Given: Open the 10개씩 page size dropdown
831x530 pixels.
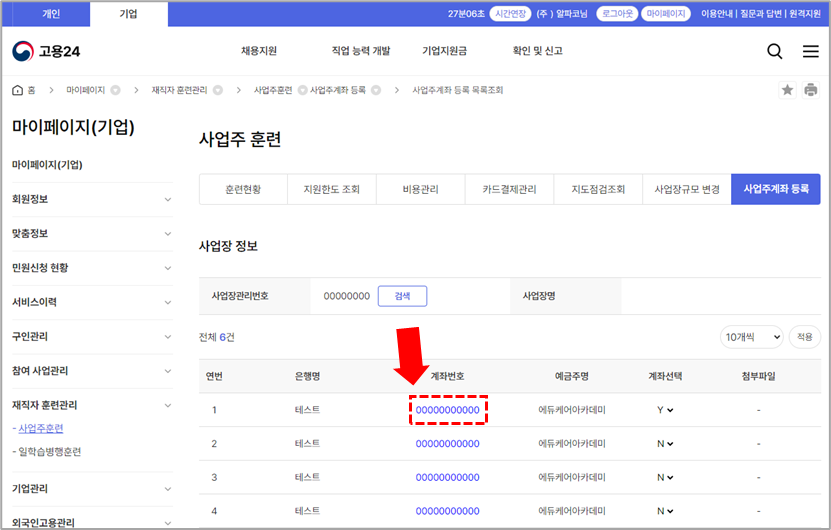Looking at the screenshot, I should point(751,337).
